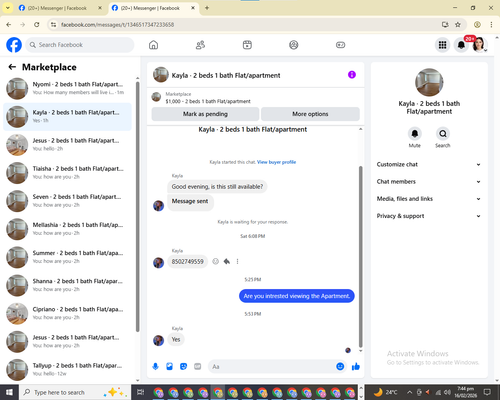Attach a photo using the image icon

(x=169, y=367)
